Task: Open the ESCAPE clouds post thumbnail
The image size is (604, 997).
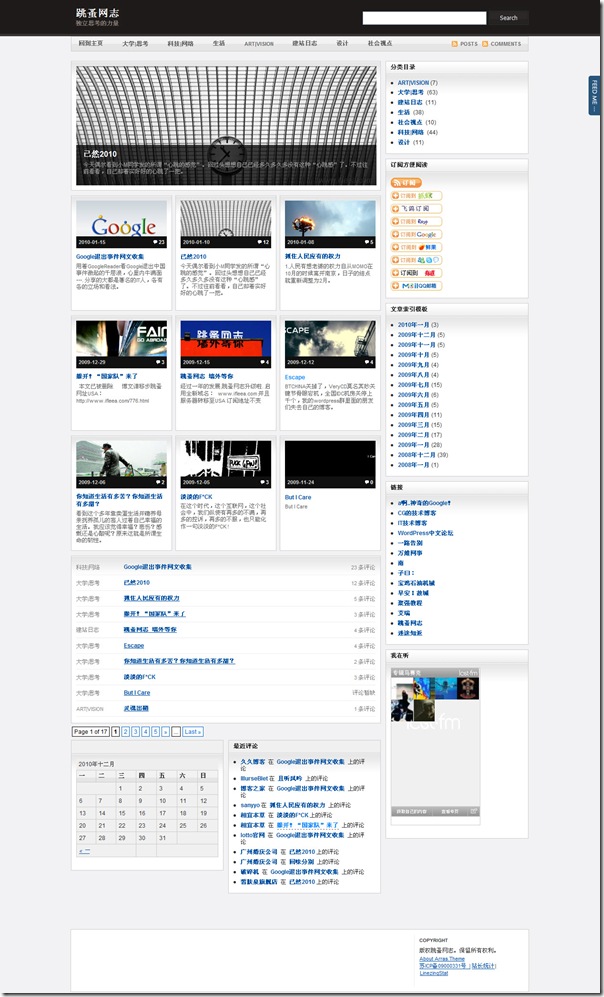Action: (x=330, y=344)
